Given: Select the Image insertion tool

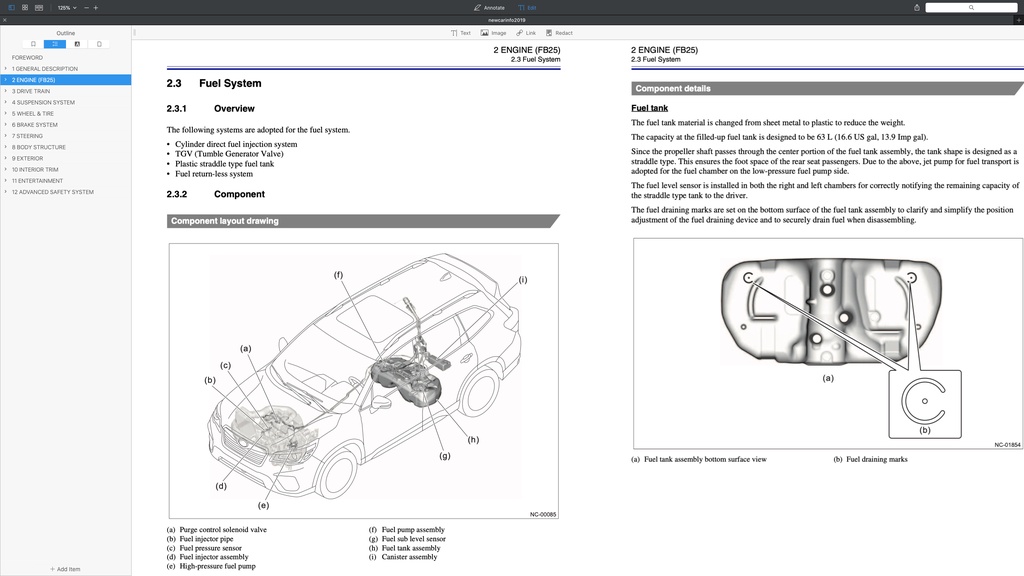Looking at the screenshot, I should pos(495,32).
